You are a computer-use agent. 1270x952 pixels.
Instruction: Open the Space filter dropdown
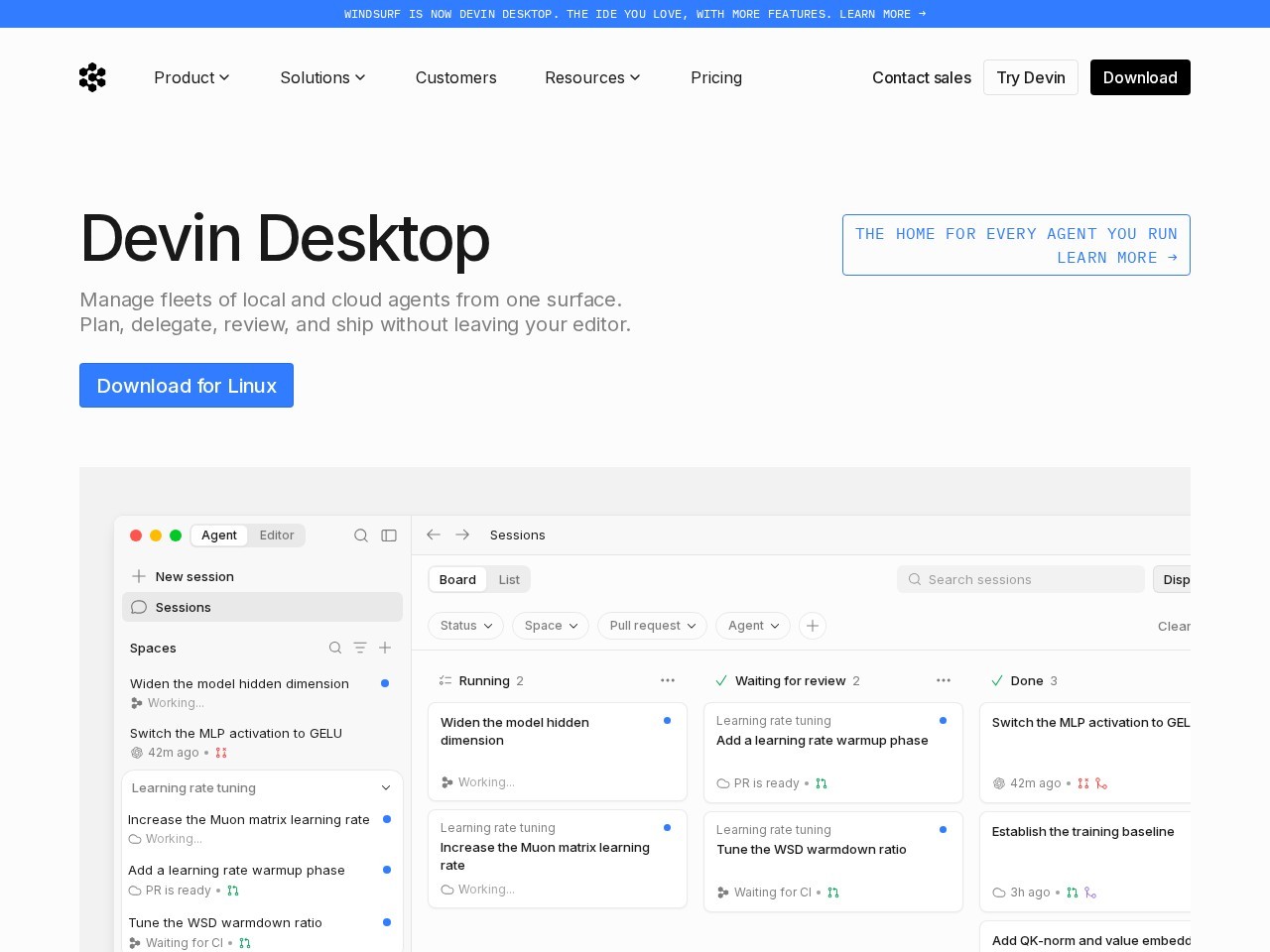pyautogui.click(x=551, y=626)
